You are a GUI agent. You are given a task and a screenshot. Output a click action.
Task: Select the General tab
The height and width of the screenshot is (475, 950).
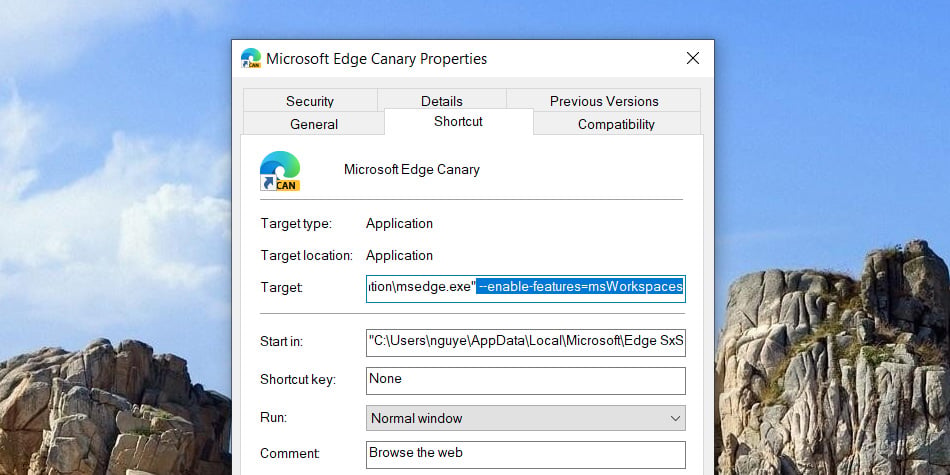314,124
